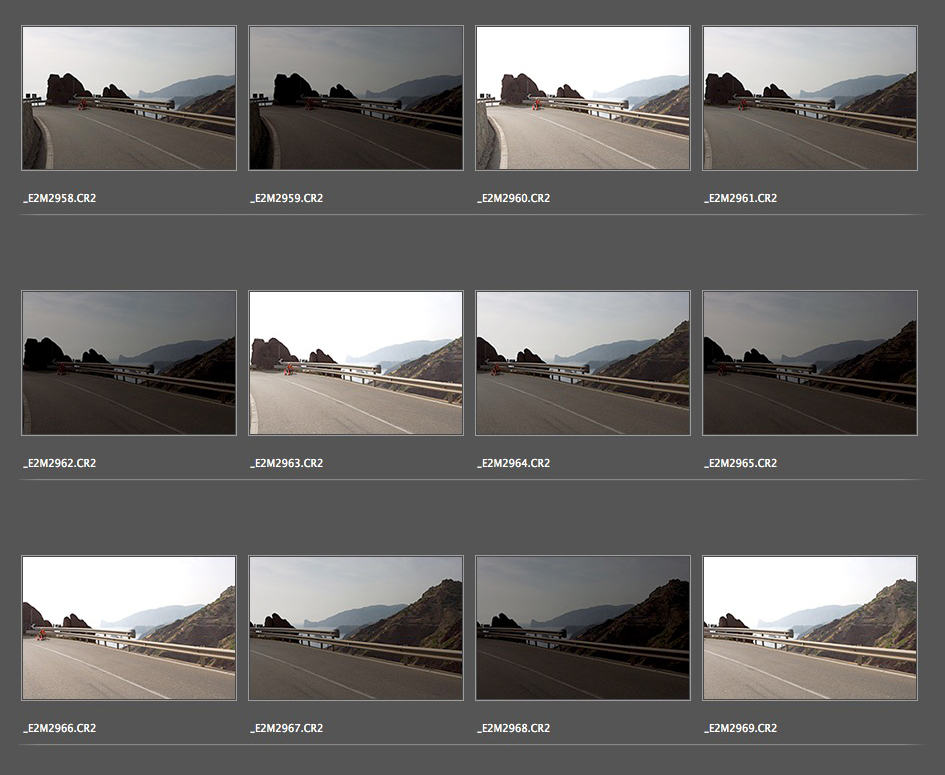This screenshot has height=775, width=945.
Task: Select the dark _E2M2962.CR2 thumbnail
Action: tap(129, 363)
